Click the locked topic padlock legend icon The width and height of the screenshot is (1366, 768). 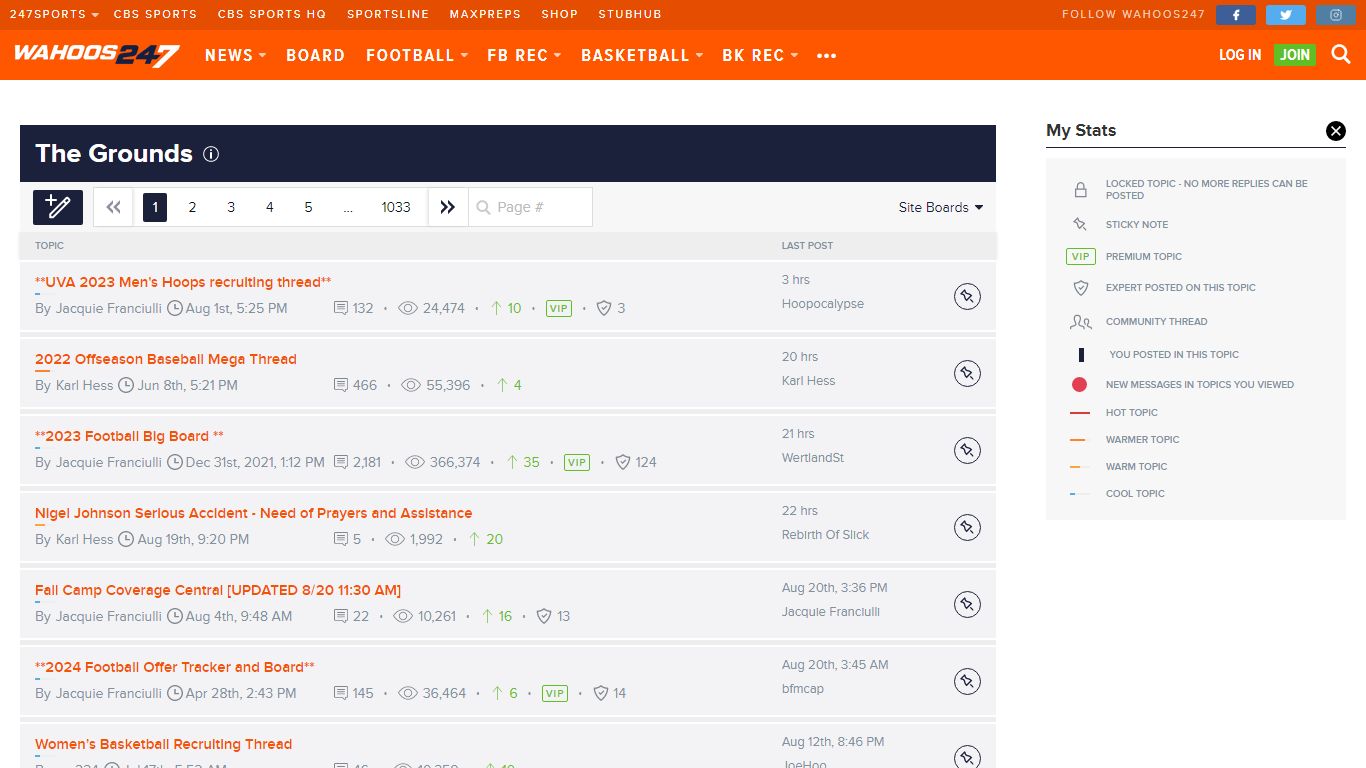(x=1080, y=190)
